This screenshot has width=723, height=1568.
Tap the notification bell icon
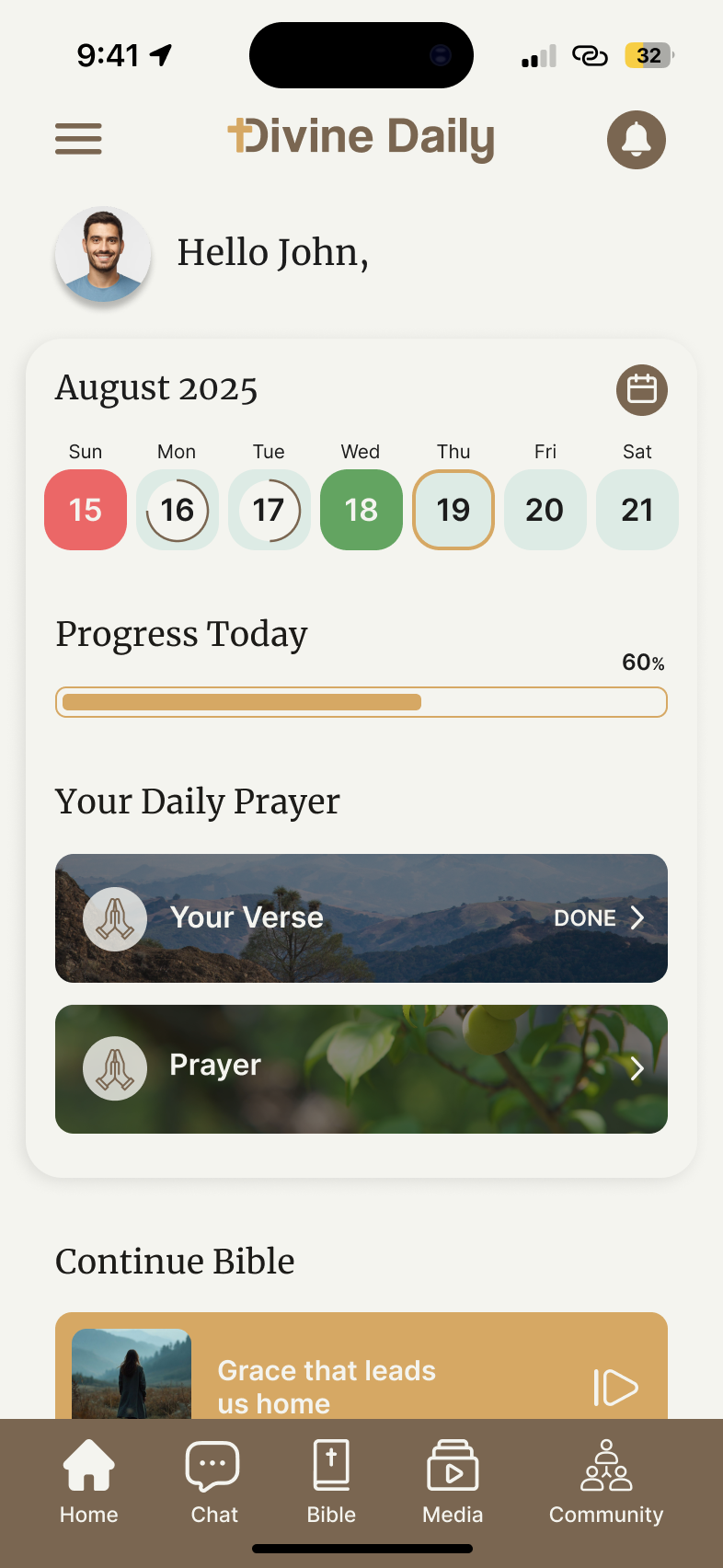[637, 140]
